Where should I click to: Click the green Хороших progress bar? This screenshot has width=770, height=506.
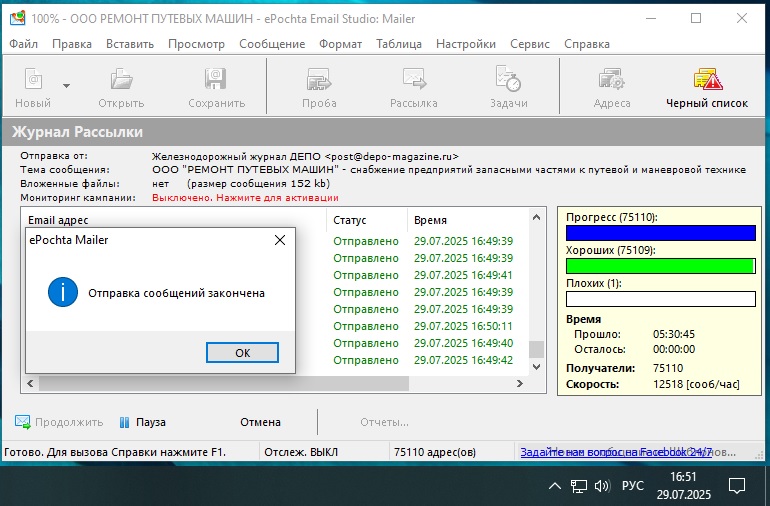tap(660, 266)
